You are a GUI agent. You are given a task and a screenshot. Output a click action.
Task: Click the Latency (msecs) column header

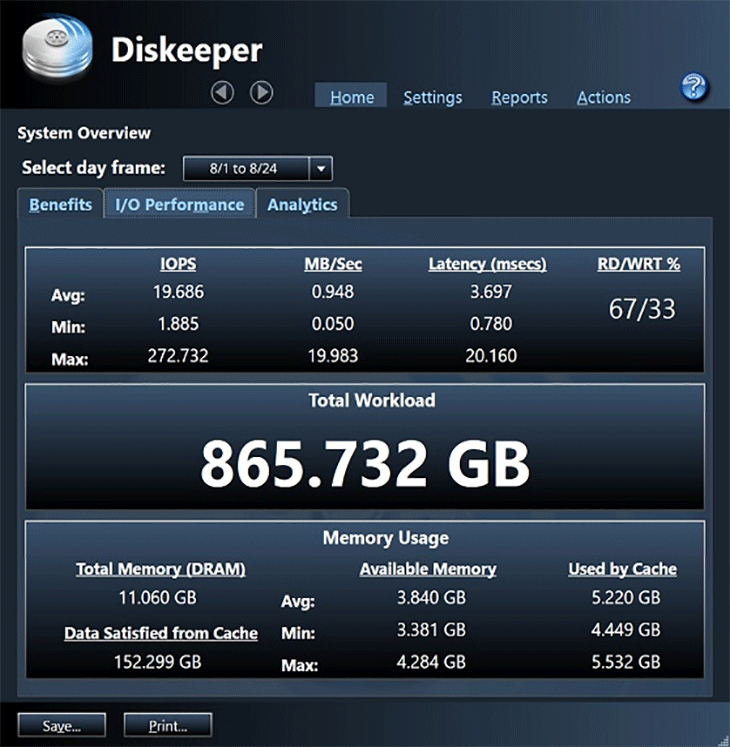[x=487, y=264]
